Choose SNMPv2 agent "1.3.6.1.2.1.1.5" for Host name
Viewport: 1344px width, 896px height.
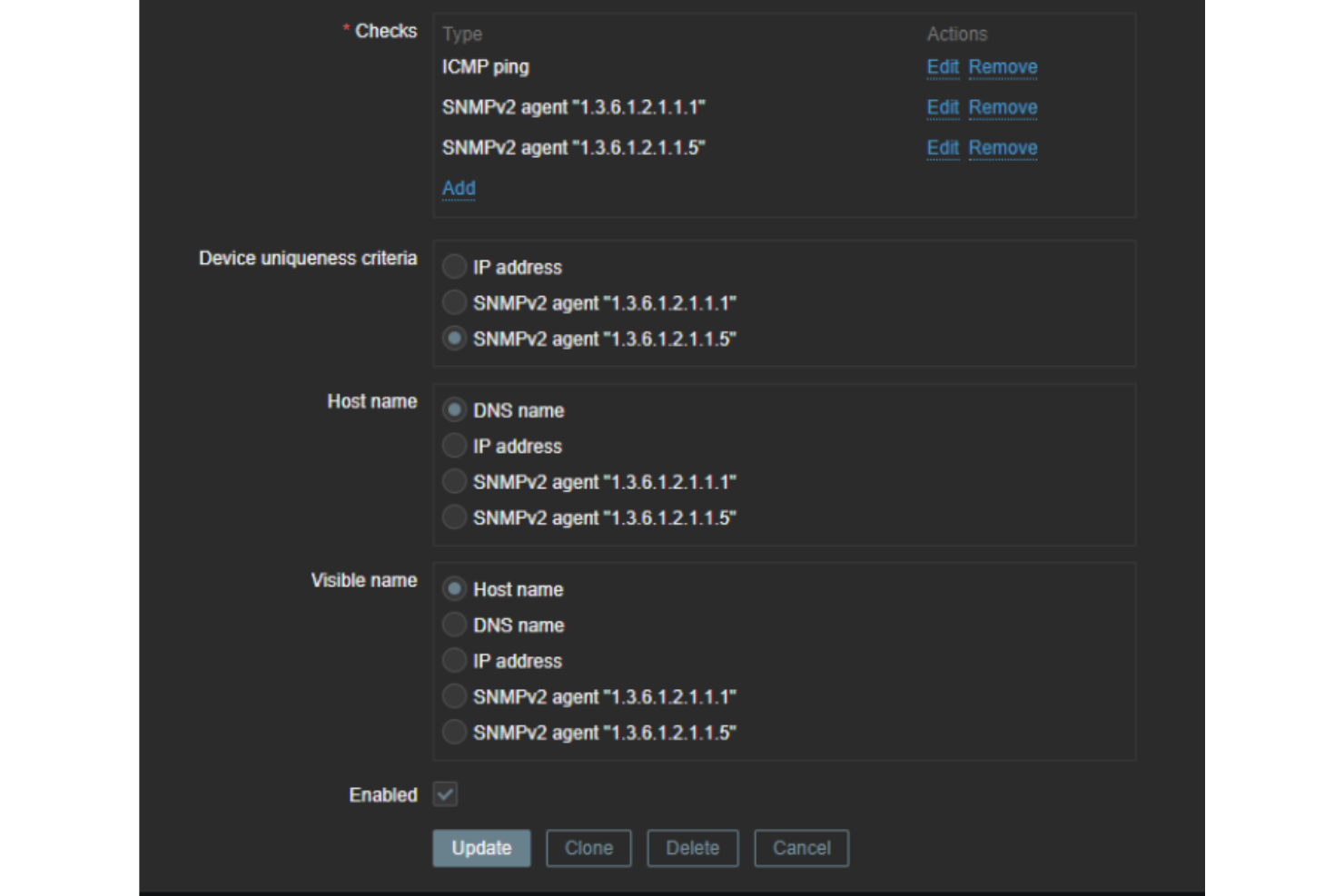pos(453,517)
